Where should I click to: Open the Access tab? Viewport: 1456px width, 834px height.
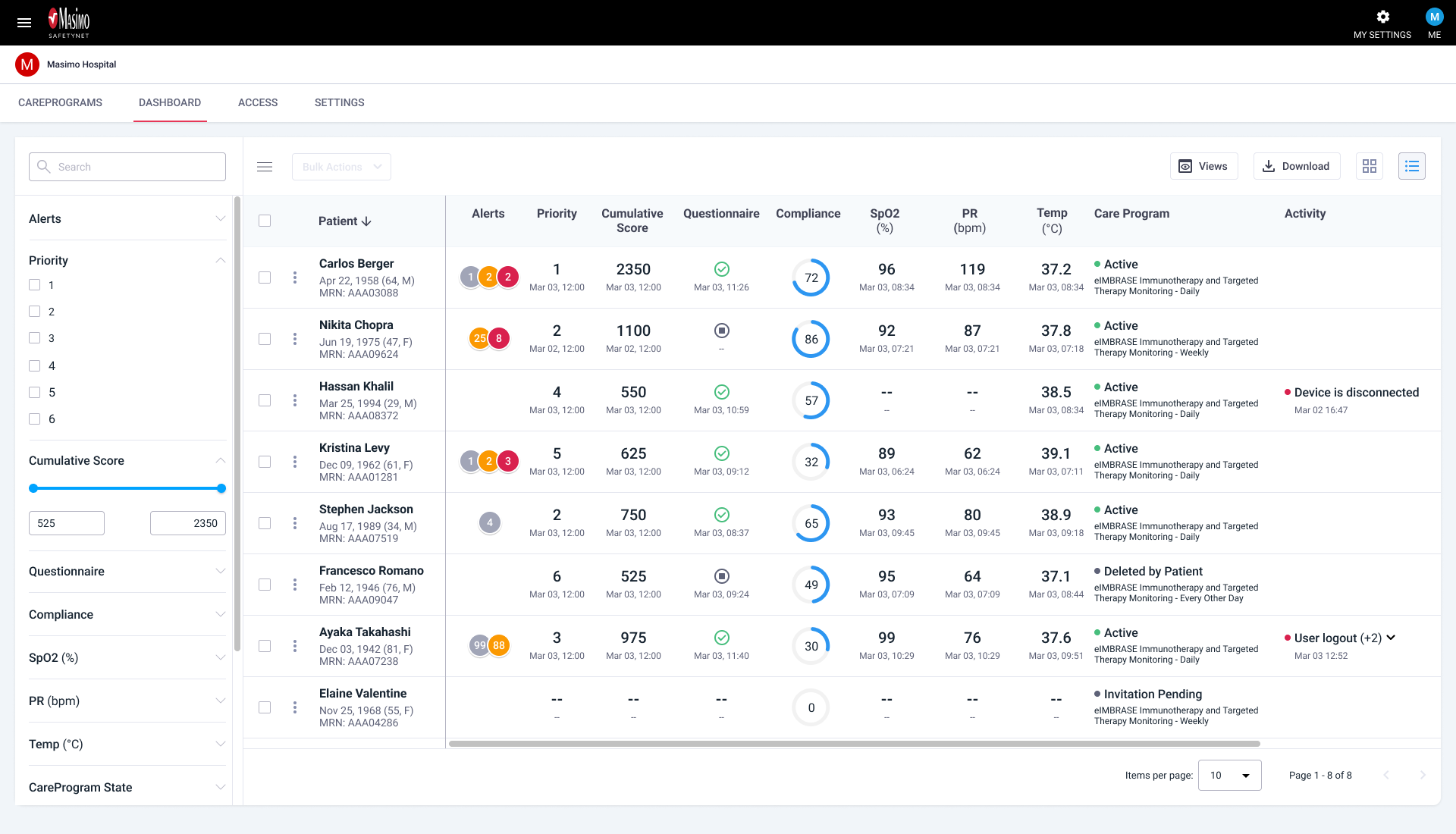pos(258,102)
